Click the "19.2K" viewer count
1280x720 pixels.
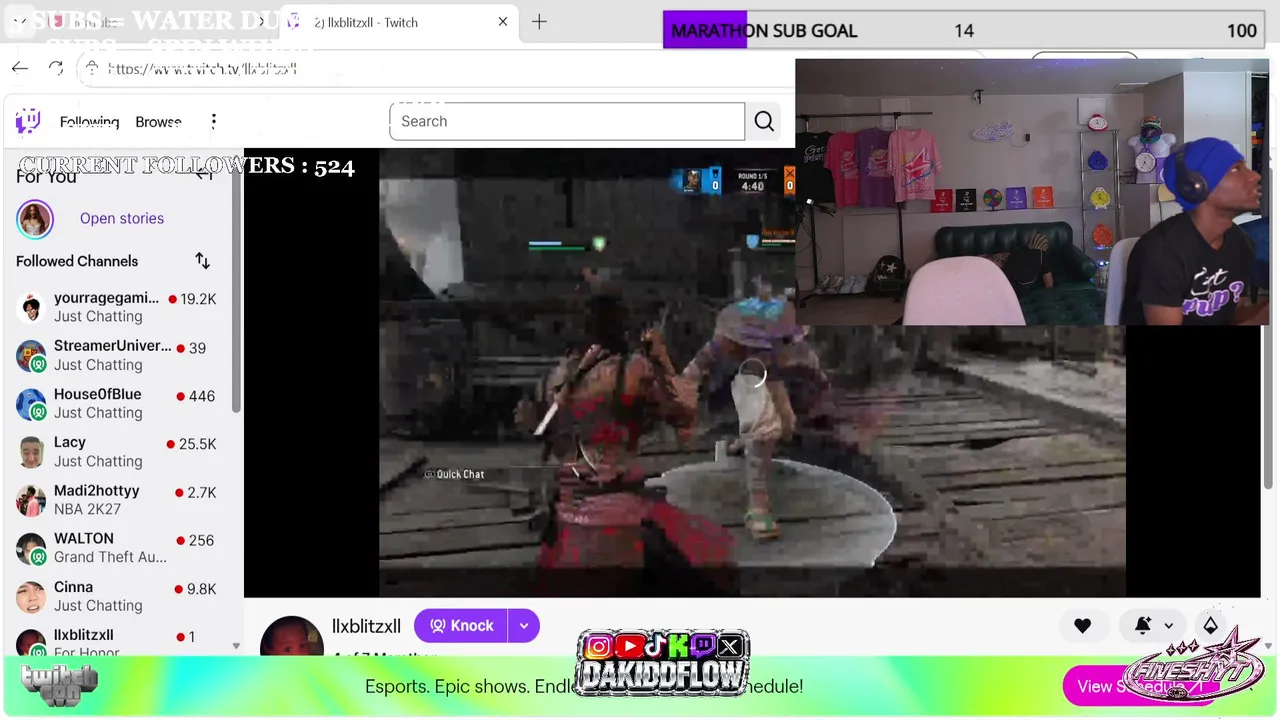[198, 299]
